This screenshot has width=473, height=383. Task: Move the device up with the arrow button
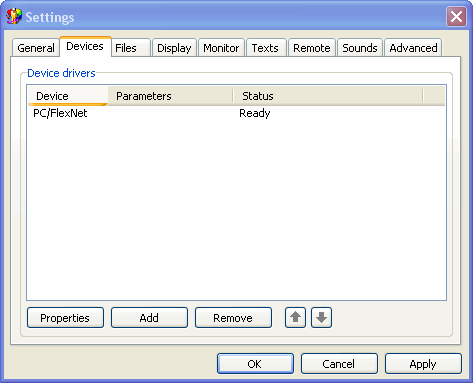point(295,317)
